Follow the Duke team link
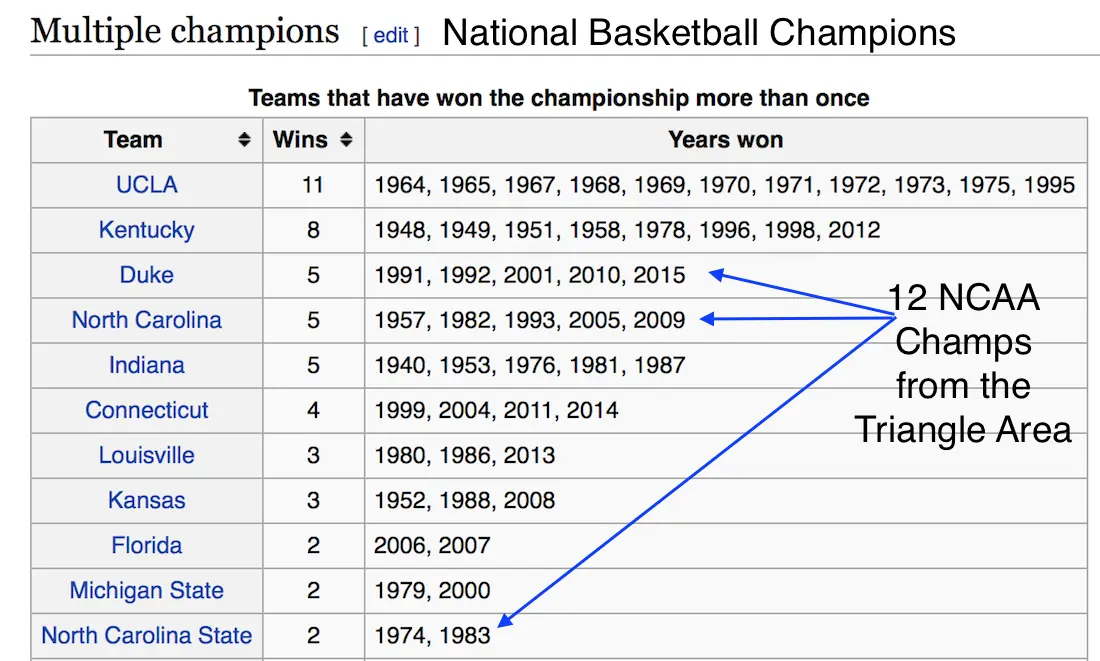This screenshot has height=661, width=1100. pyautogui.click(x=147, y=275)
